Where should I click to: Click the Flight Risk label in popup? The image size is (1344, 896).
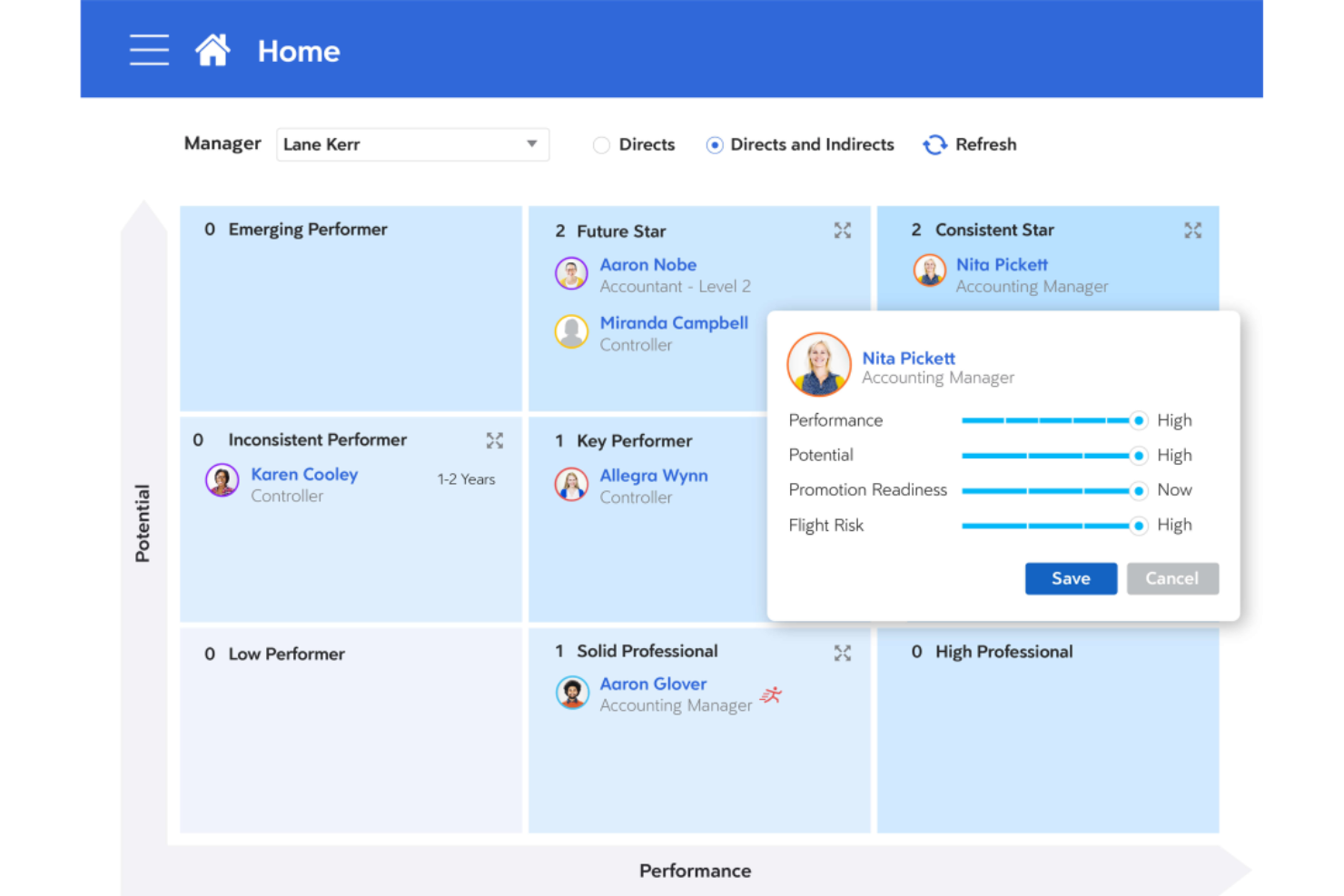[x=825, y=526]
